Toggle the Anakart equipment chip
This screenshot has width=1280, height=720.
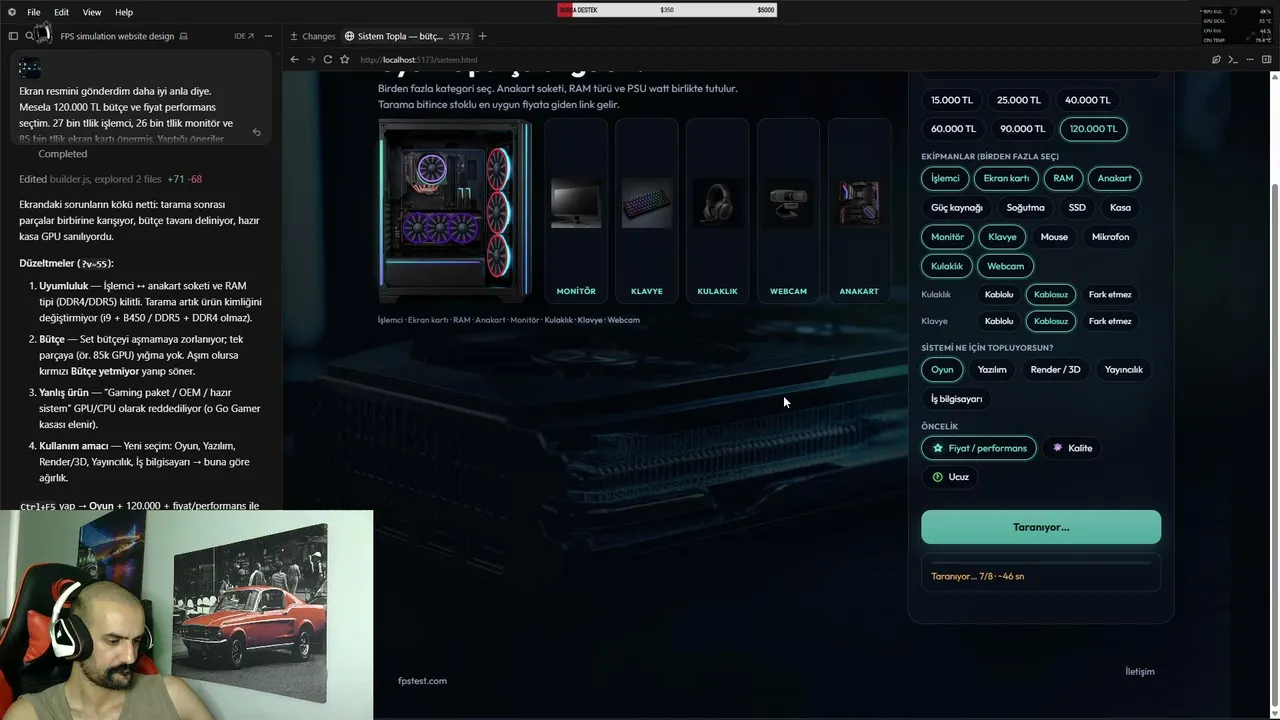1114,178
